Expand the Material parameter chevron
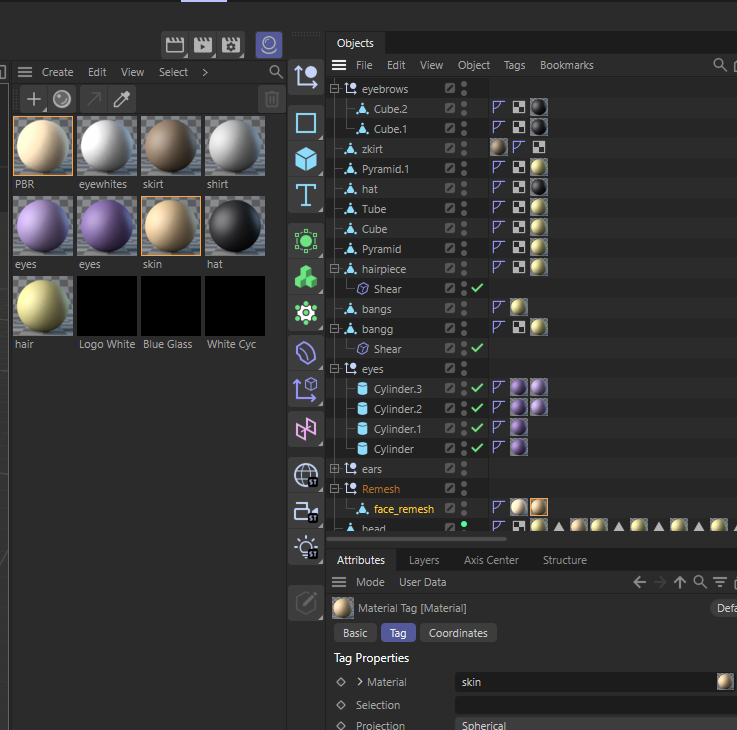The image size is (737, 730). pos(360,682)
